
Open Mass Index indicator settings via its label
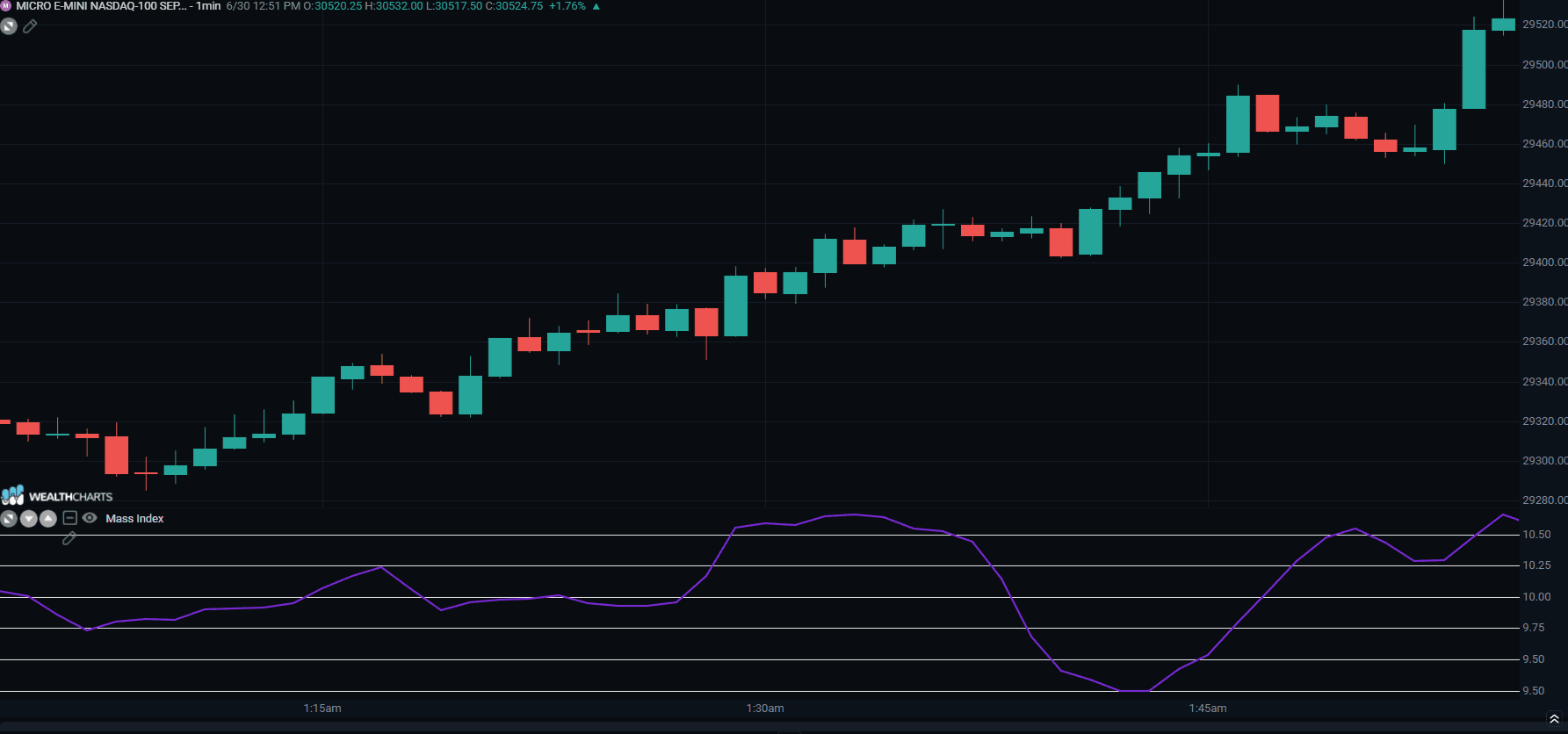click(x=134, y=519)
